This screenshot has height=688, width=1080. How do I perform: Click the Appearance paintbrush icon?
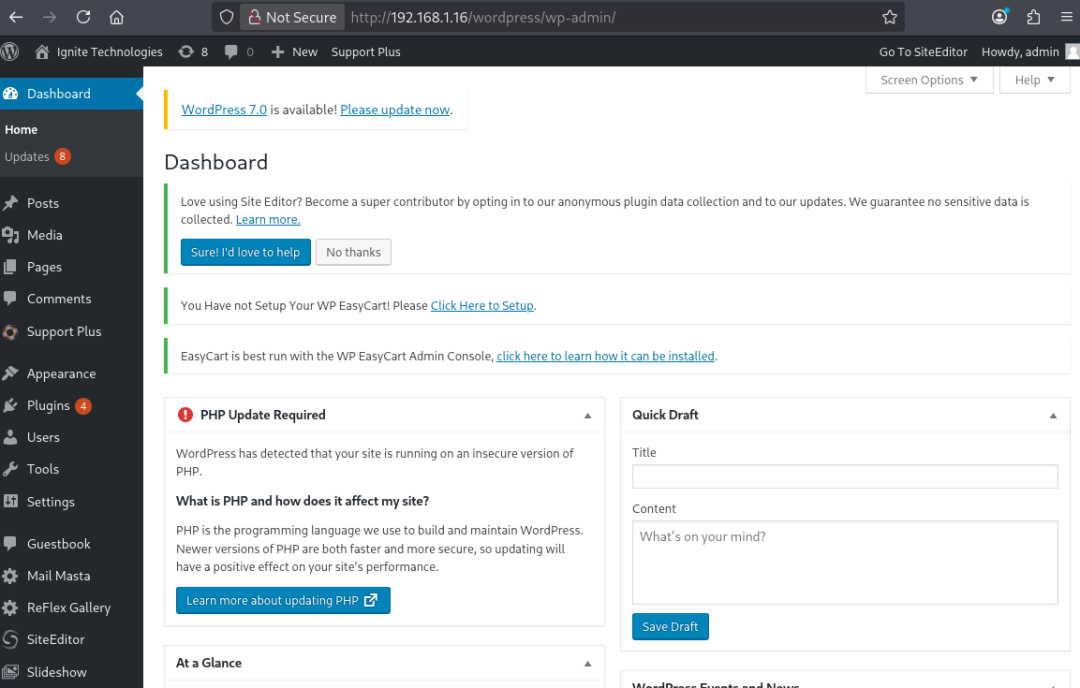(x=10, y=373)
